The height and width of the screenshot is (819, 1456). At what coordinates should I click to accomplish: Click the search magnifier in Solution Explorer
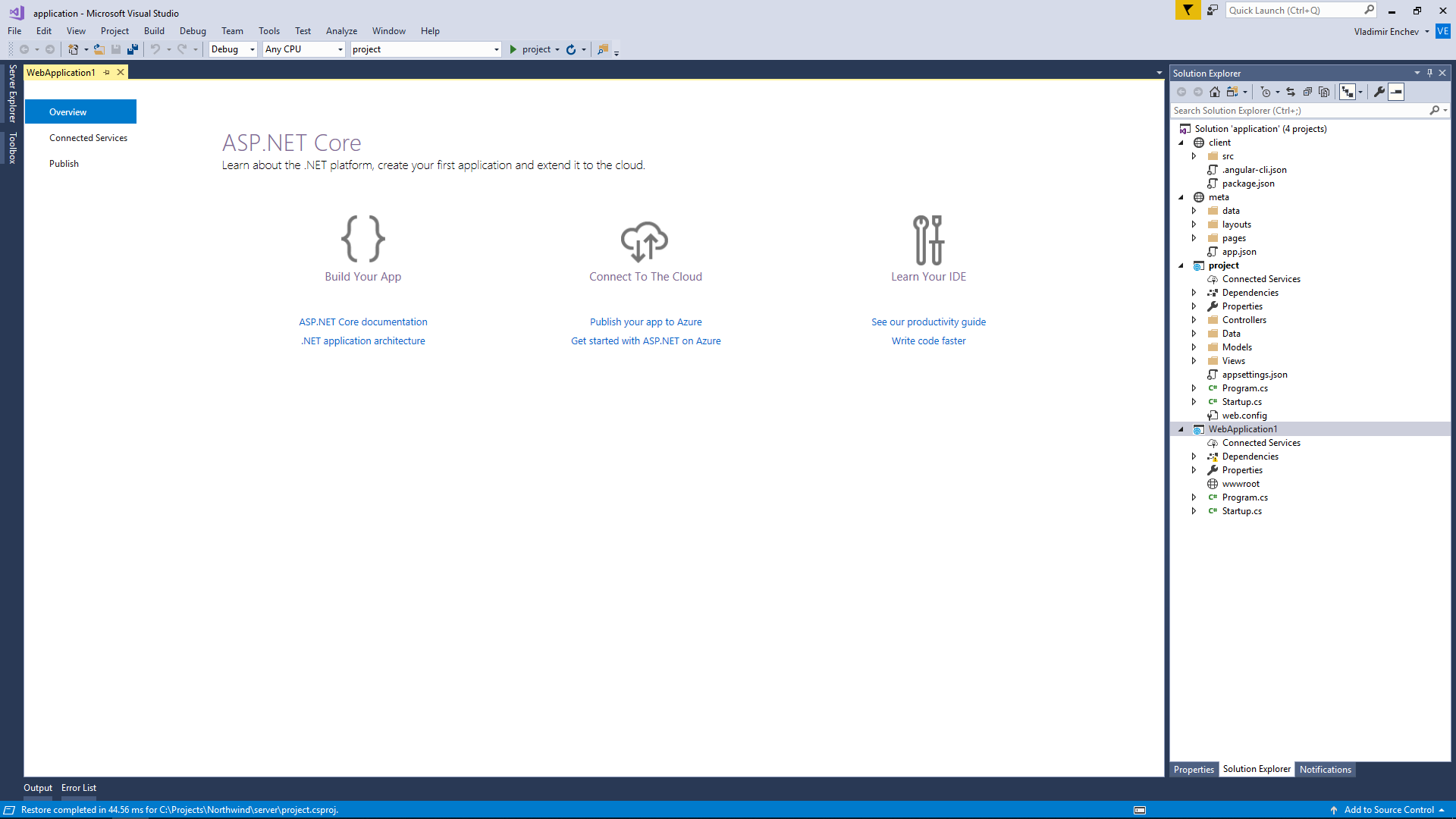(1434, 111)
